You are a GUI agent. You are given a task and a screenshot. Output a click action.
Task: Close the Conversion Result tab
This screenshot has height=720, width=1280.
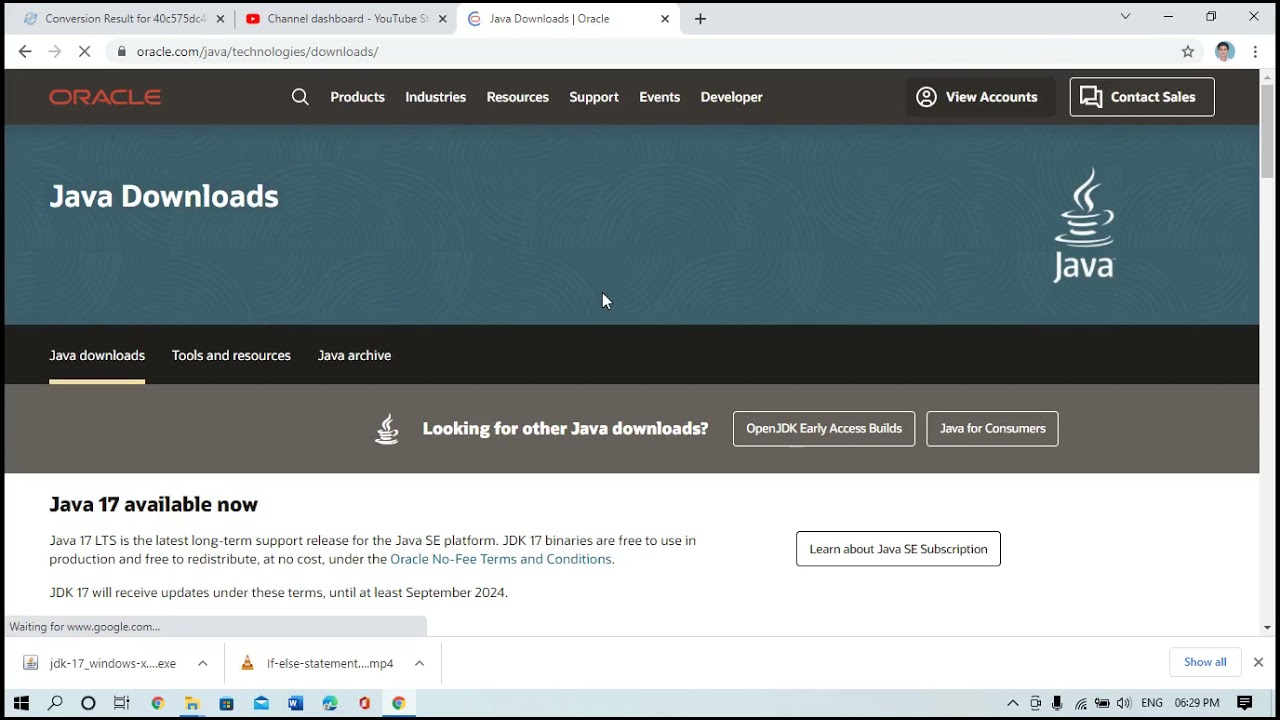point(220,19)
